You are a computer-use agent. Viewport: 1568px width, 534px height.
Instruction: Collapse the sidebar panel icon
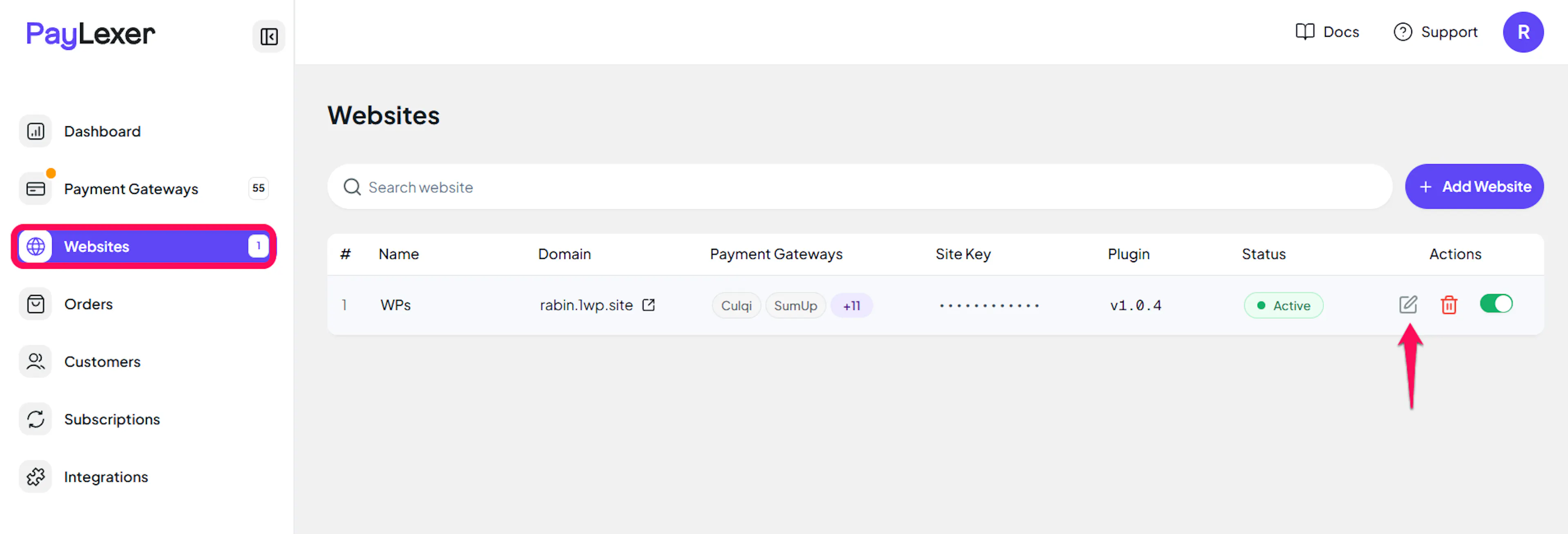click(268, 36)
